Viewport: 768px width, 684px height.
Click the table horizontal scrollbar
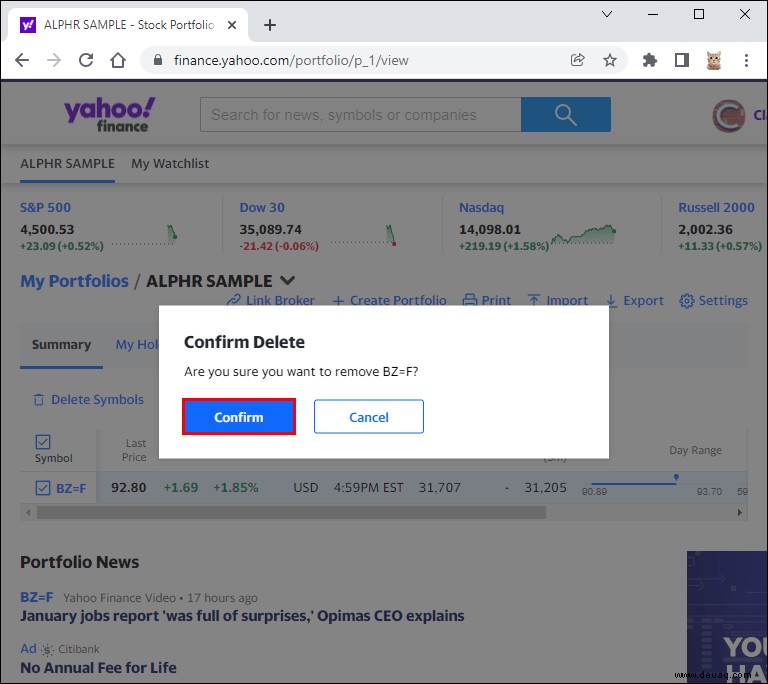tap(291, 513)
